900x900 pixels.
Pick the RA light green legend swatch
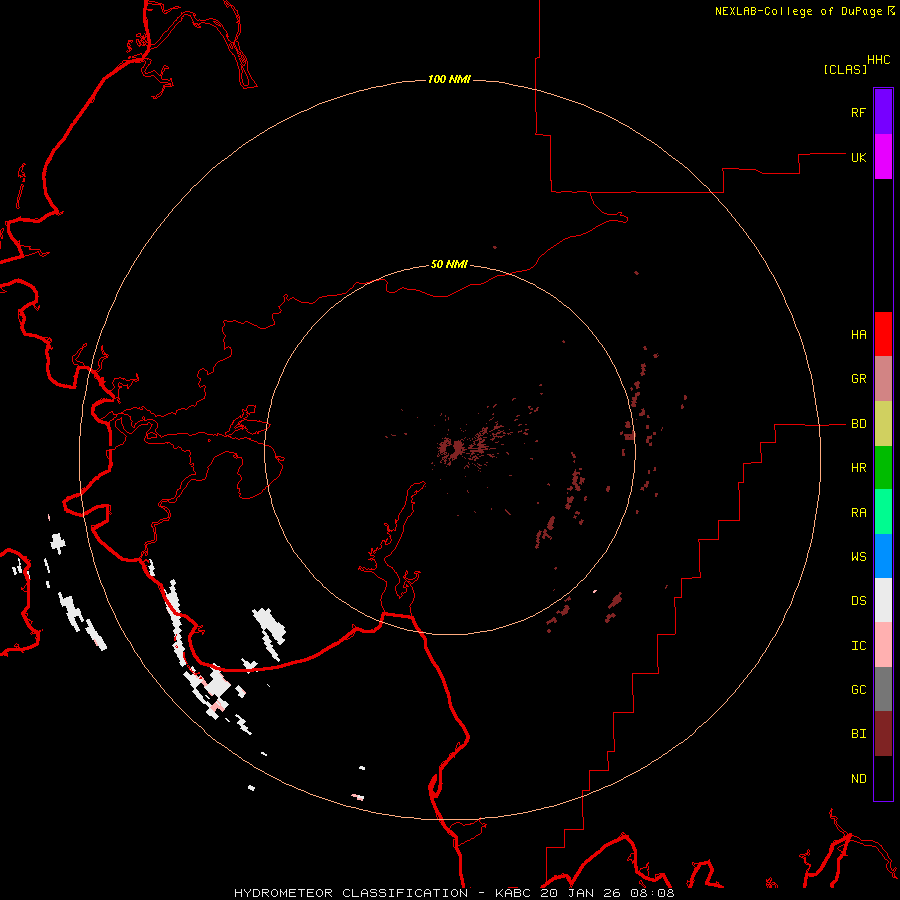click(x=883, y=512)
